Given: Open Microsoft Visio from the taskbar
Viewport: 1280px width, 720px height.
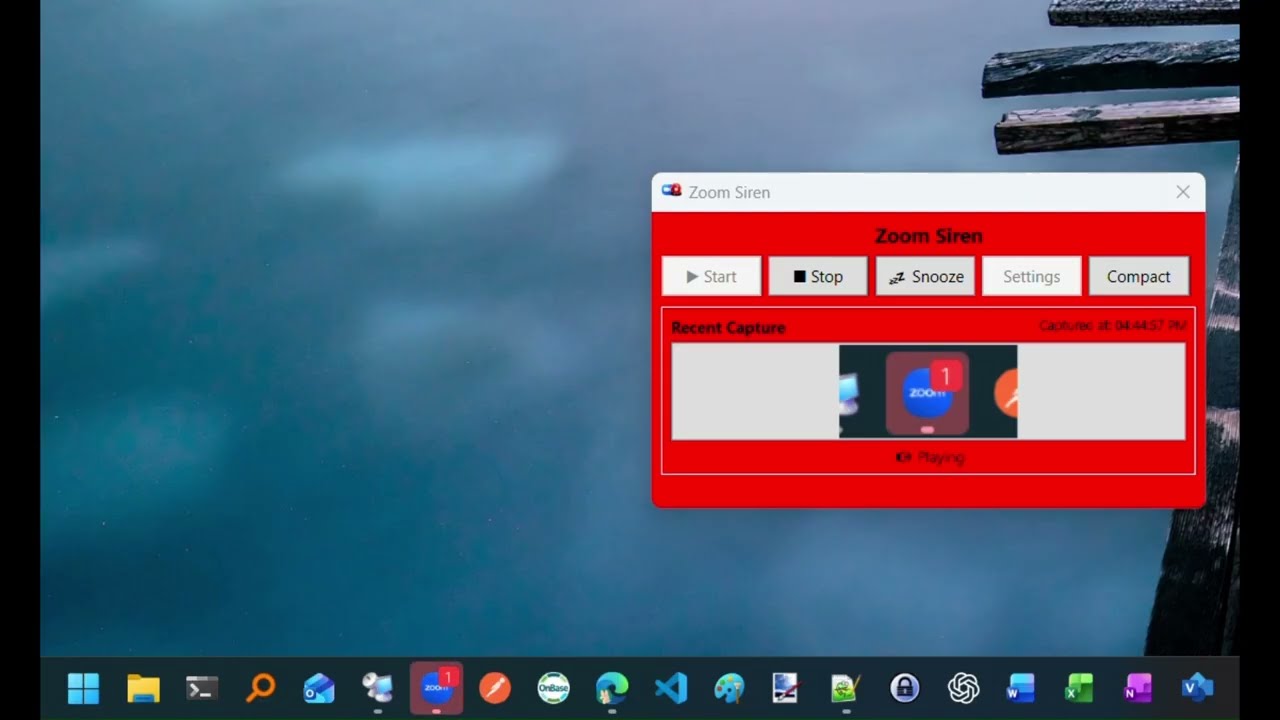Looking at the screenshot, I should pyautogui.click(x=1197, y=688).
